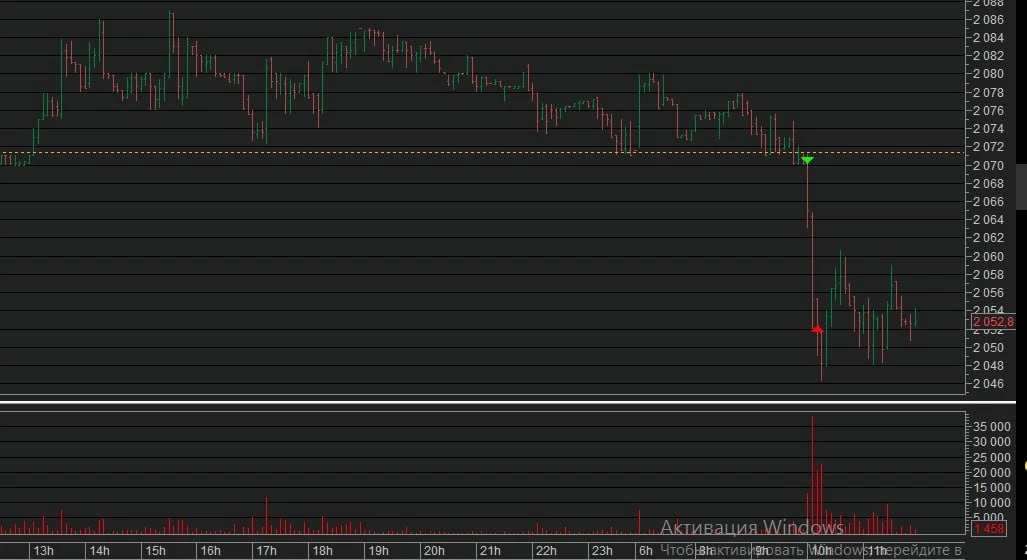Click the 2 048 price axis label

pyautogui.click(x=988, y=365)
